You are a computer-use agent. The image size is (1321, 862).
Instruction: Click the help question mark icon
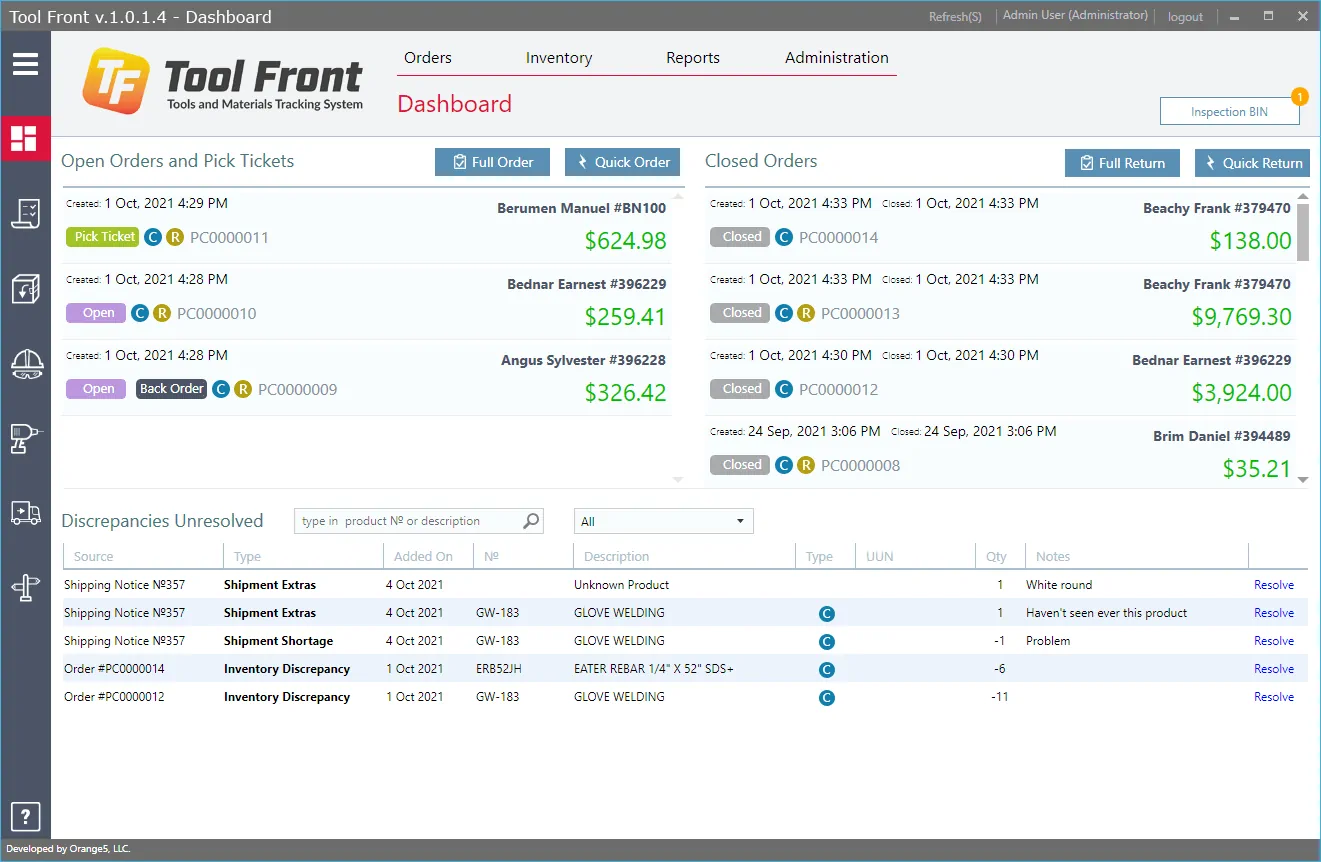click(25, 815)
